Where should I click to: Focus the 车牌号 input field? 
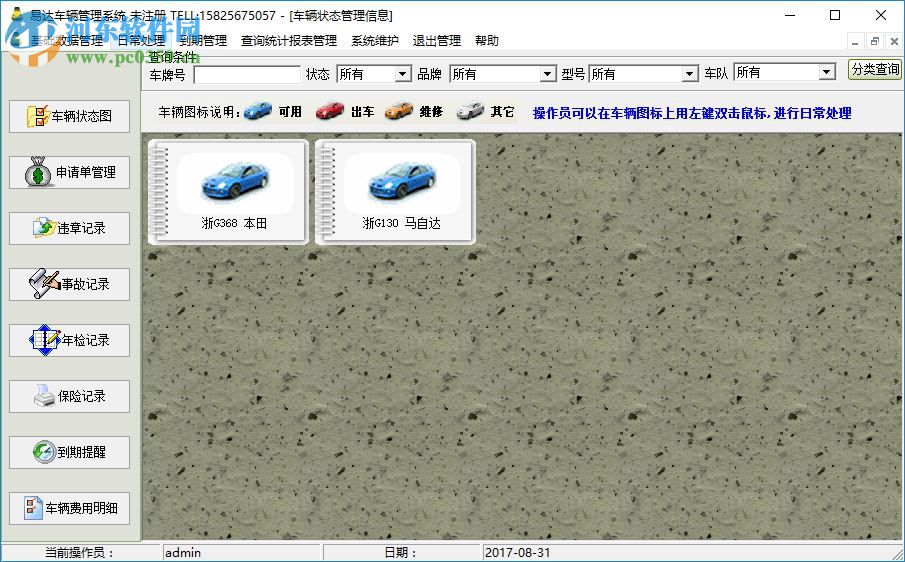pos(247,74)
